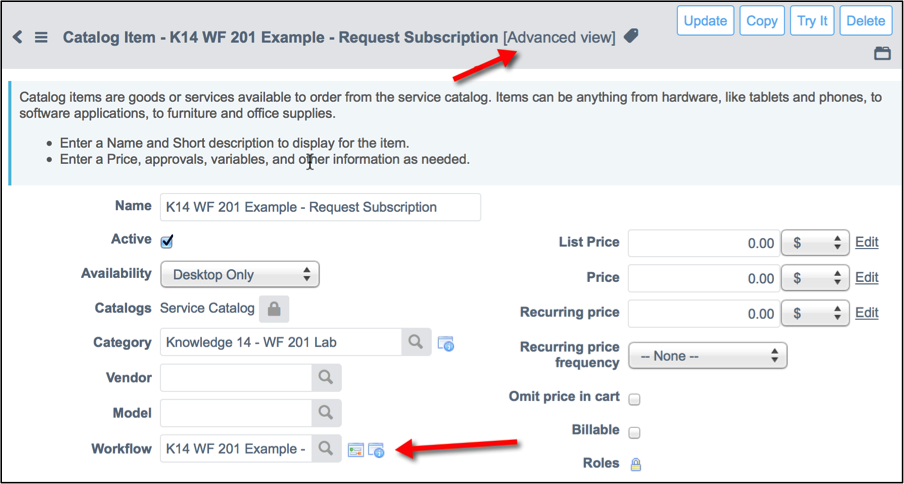The image size is (904, 484).
Task: Unlock the Catalogs field lock icon
Action: (274, 309)
